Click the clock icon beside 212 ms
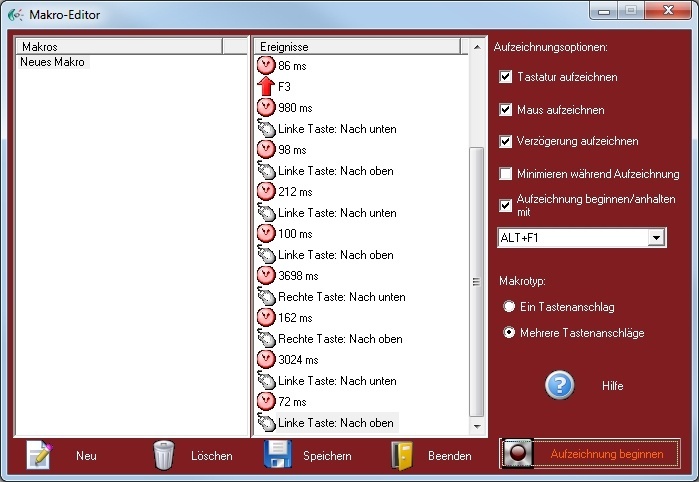699x482 pixels. click(266, 191)
